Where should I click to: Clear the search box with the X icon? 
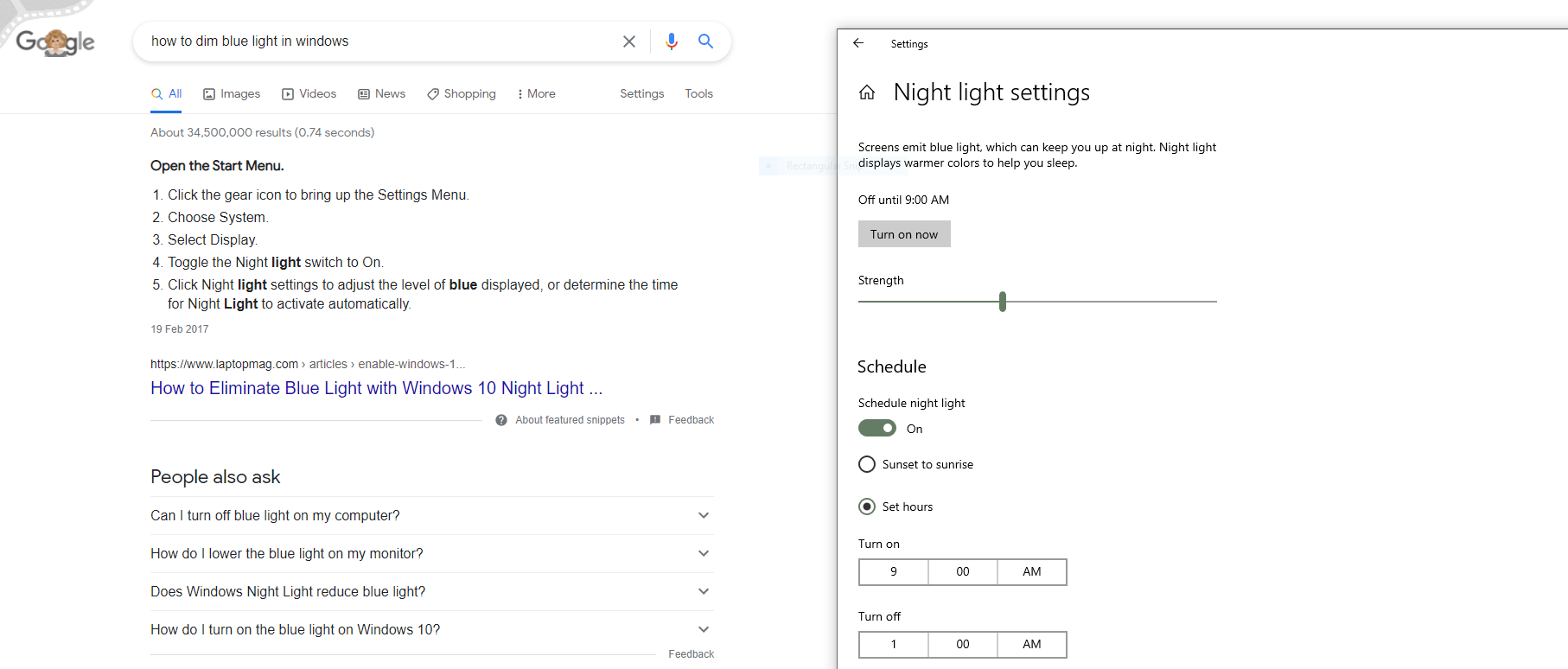tap(629, 41)
